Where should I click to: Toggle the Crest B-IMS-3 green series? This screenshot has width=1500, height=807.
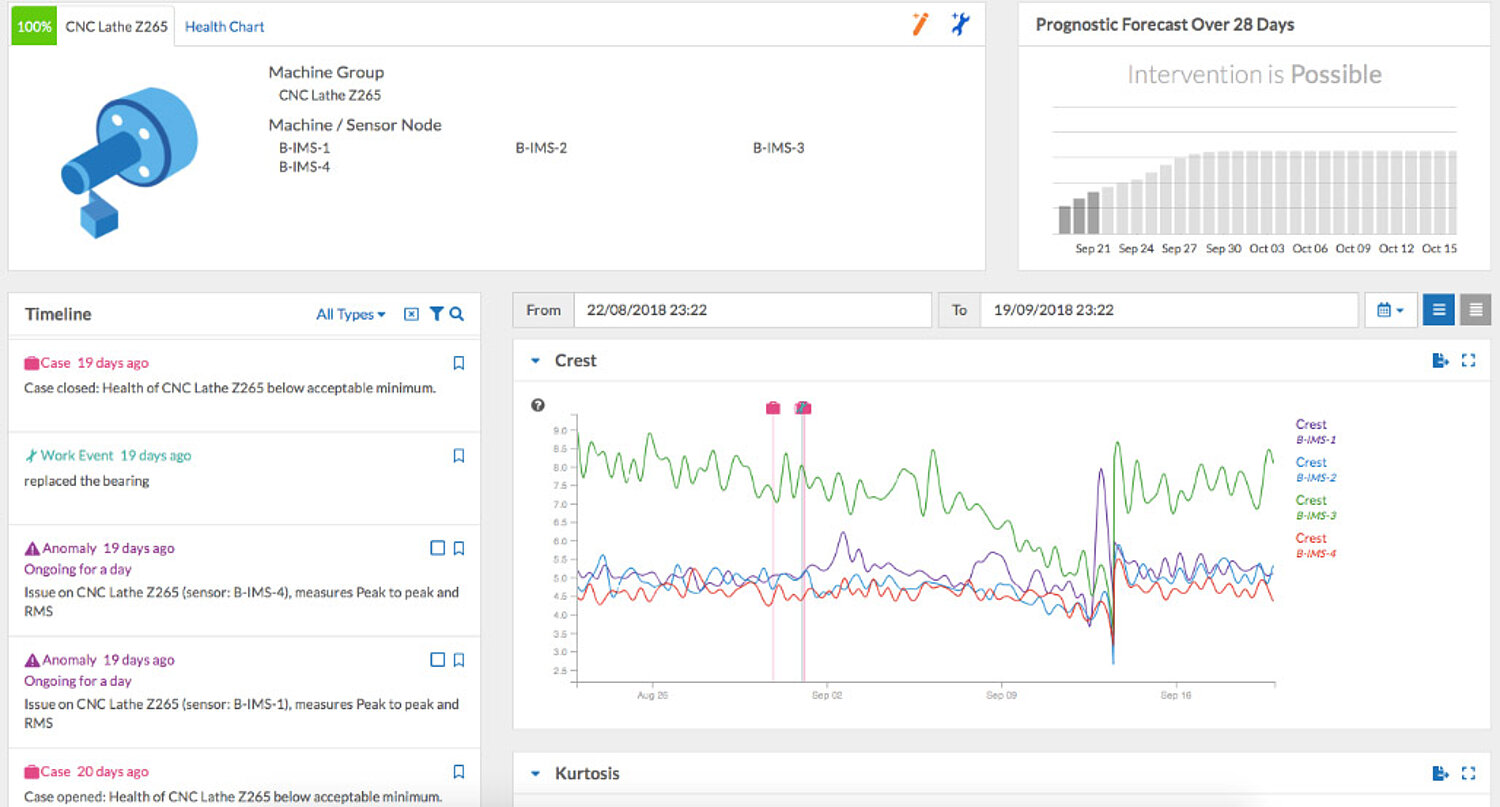tap(1315, 507)
